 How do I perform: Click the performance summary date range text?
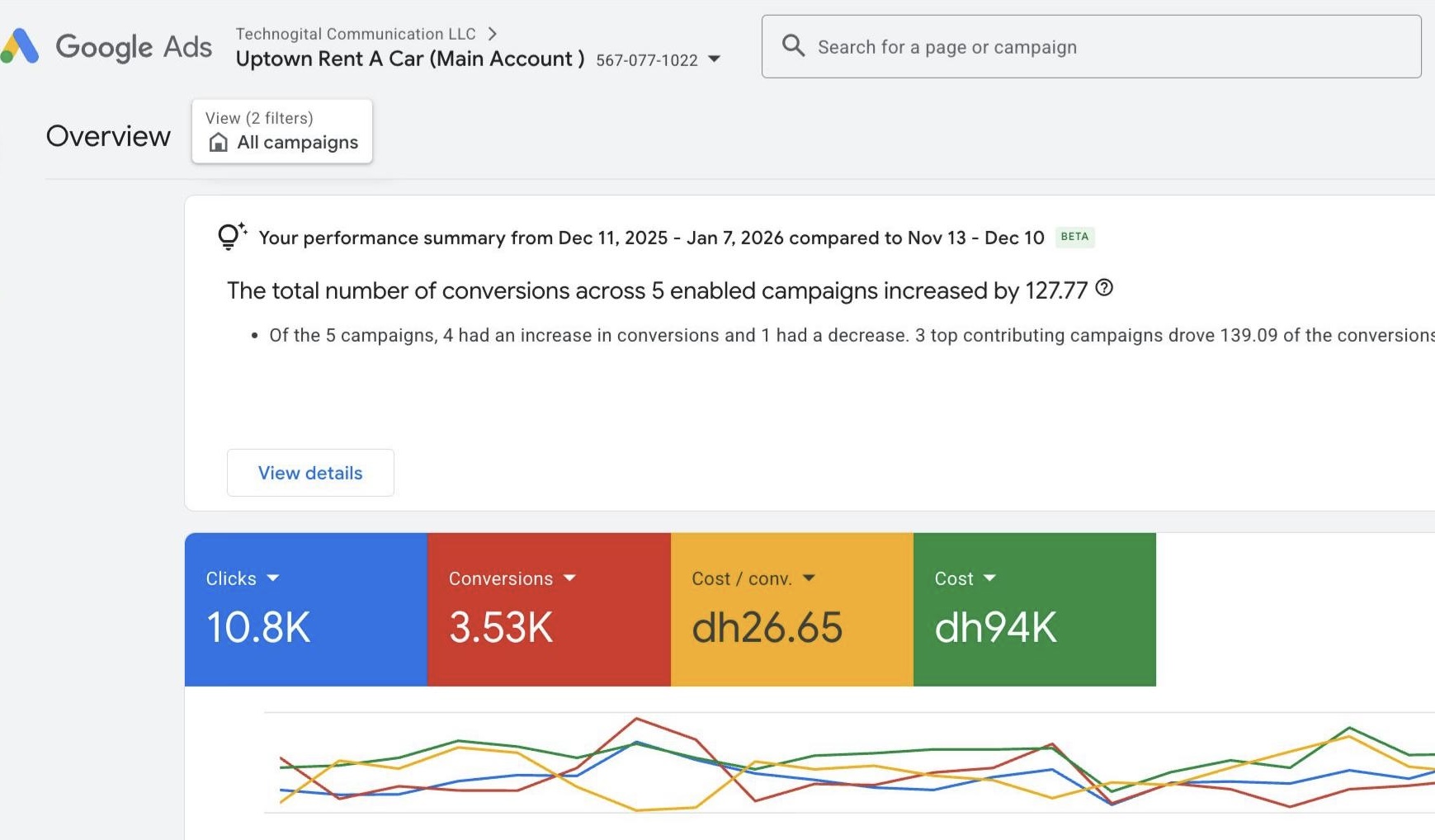point(652,238)
